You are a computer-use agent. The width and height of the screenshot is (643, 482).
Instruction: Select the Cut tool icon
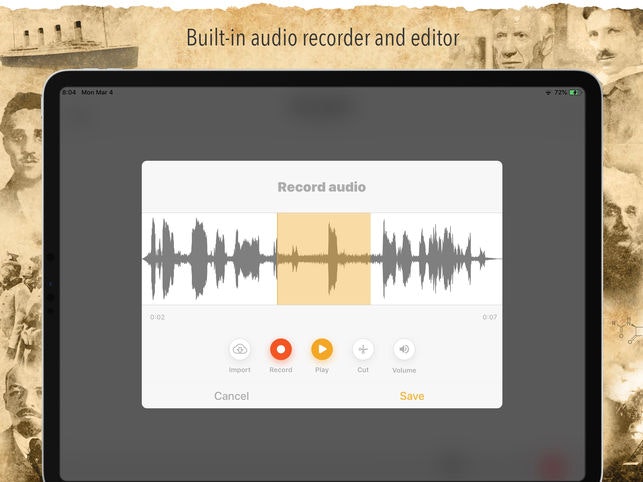363,349
